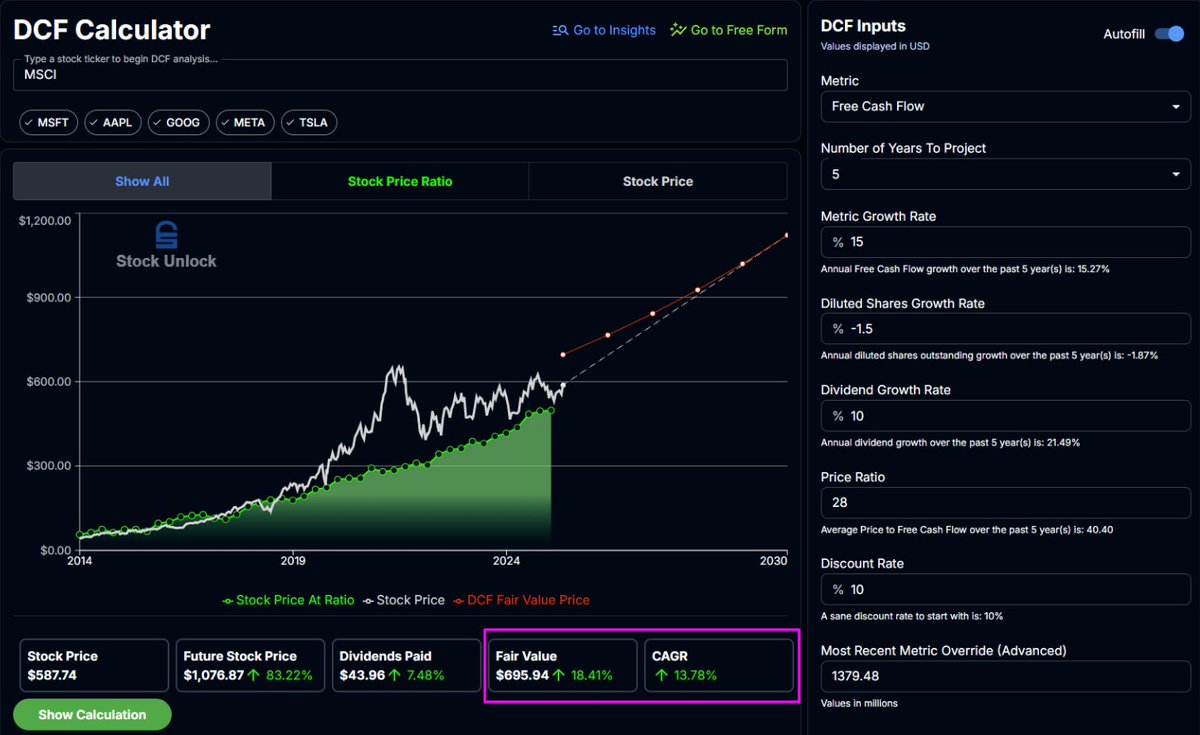Click the Discount Rate input field

(1005, 589)
